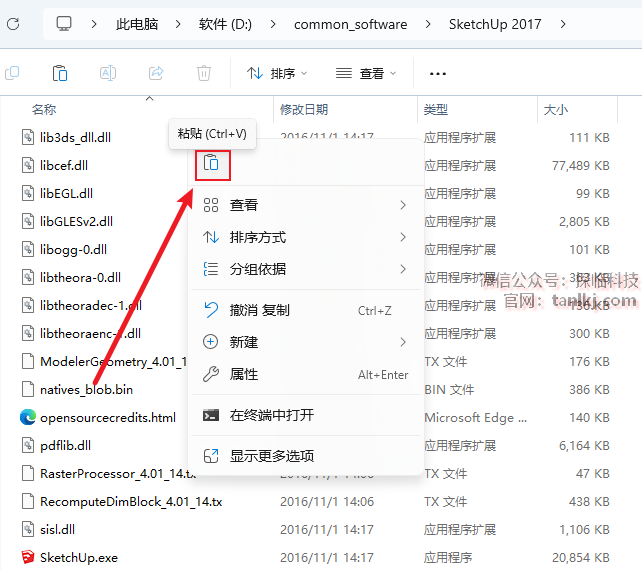Select file RasterProcessor_4.01_14.tx
This screenshot has height=573, width=642.
coord(118,474)
